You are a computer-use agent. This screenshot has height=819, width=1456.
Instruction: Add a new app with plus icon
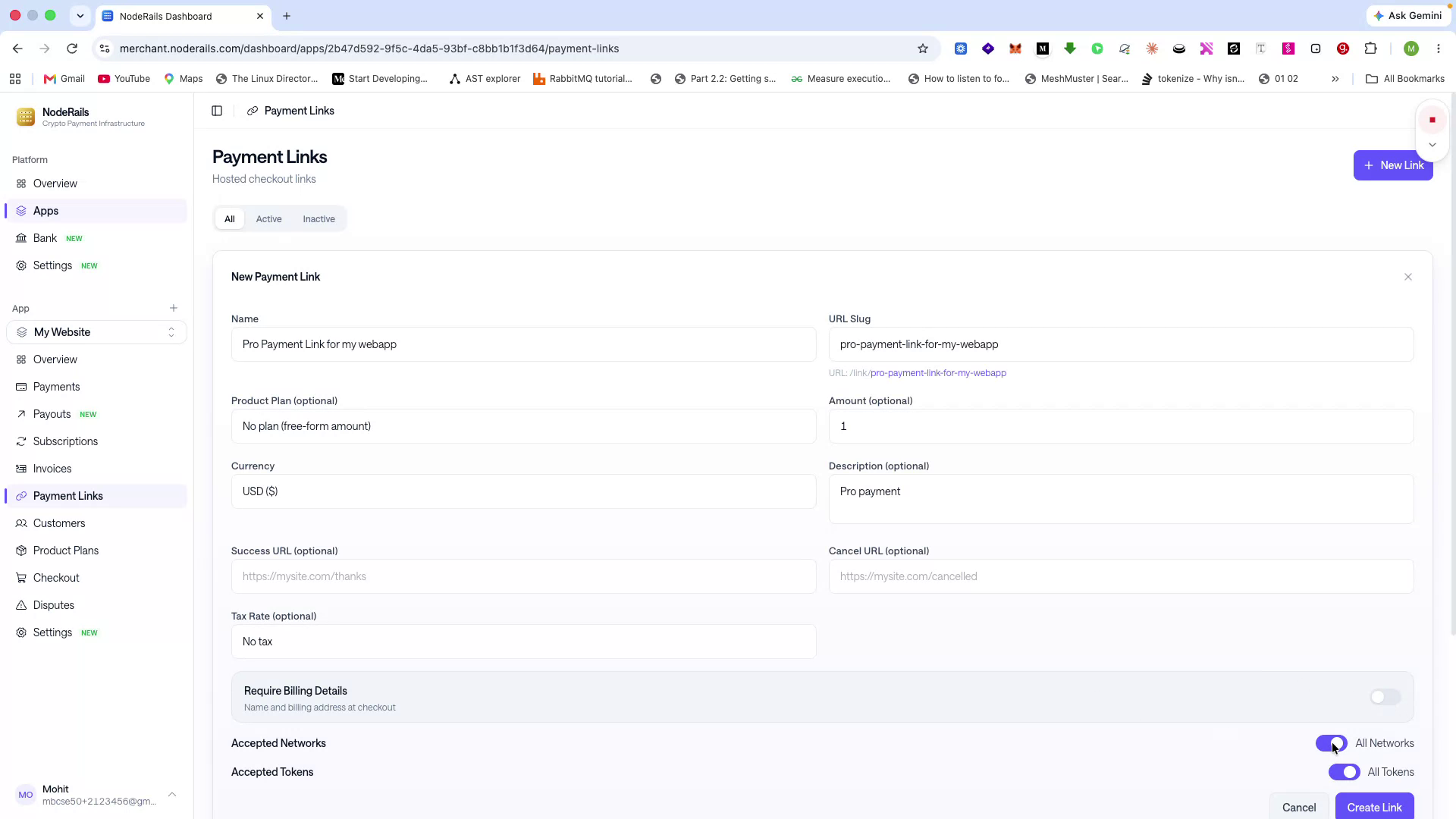(174, 308)
